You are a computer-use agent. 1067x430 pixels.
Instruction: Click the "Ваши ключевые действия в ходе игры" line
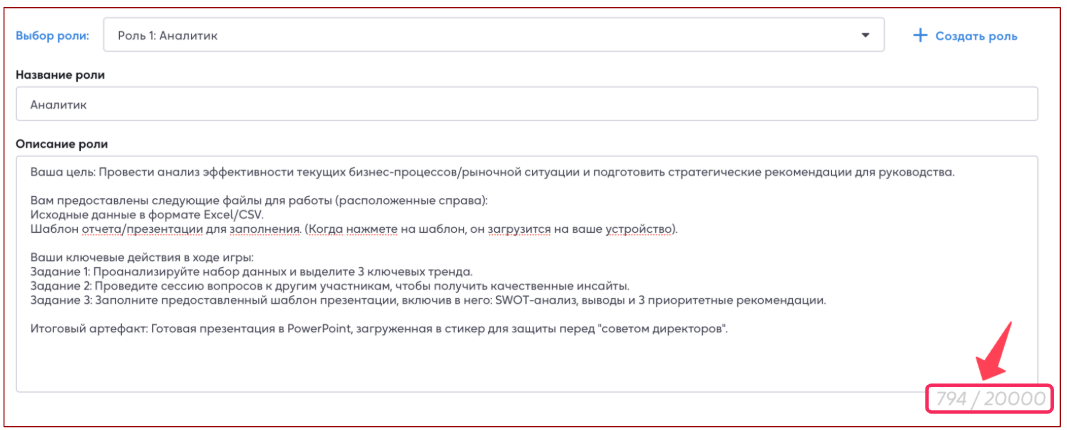click(142, 257)
